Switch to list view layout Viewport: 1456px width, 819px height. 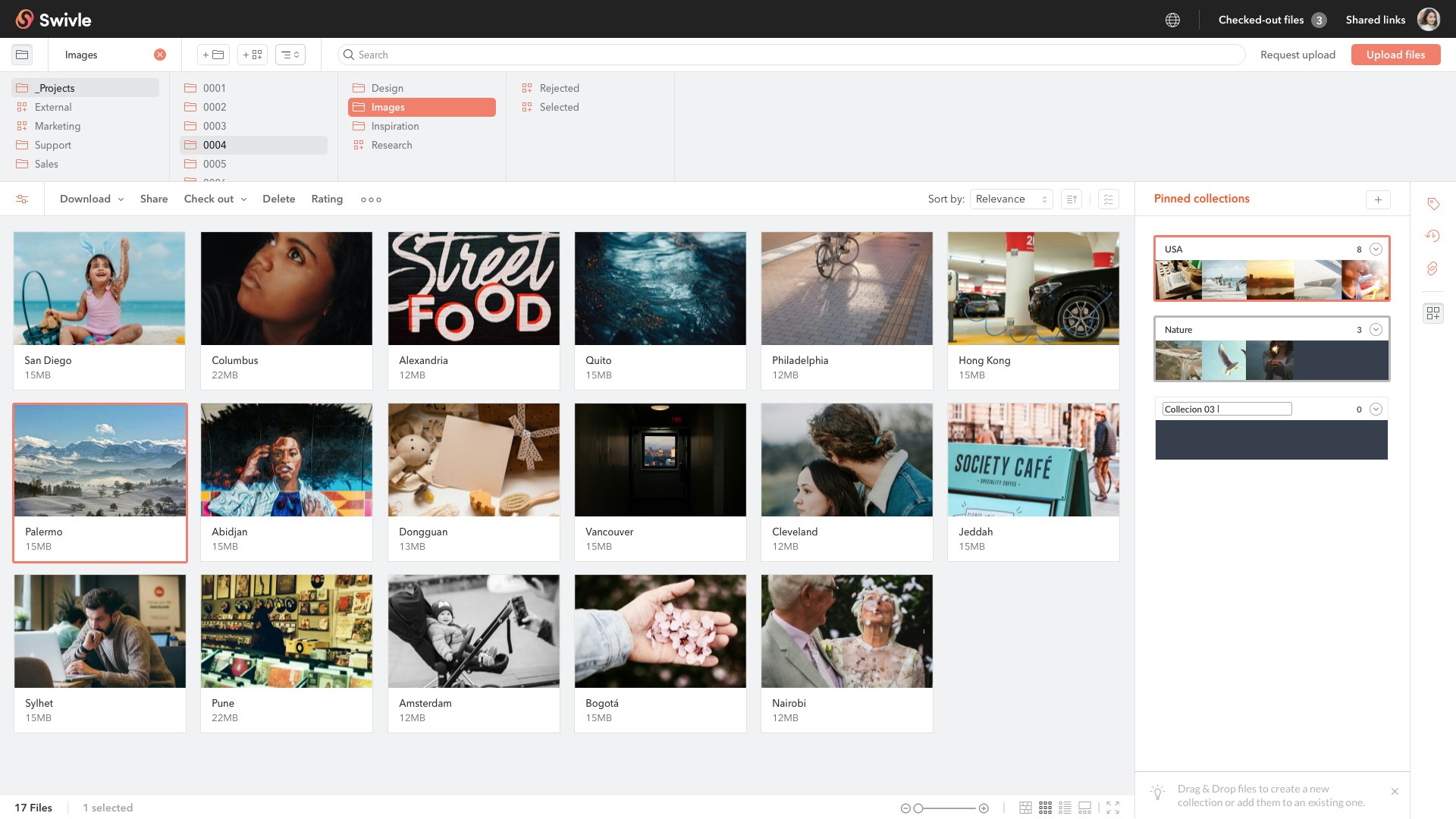[x=1065, y=808]
